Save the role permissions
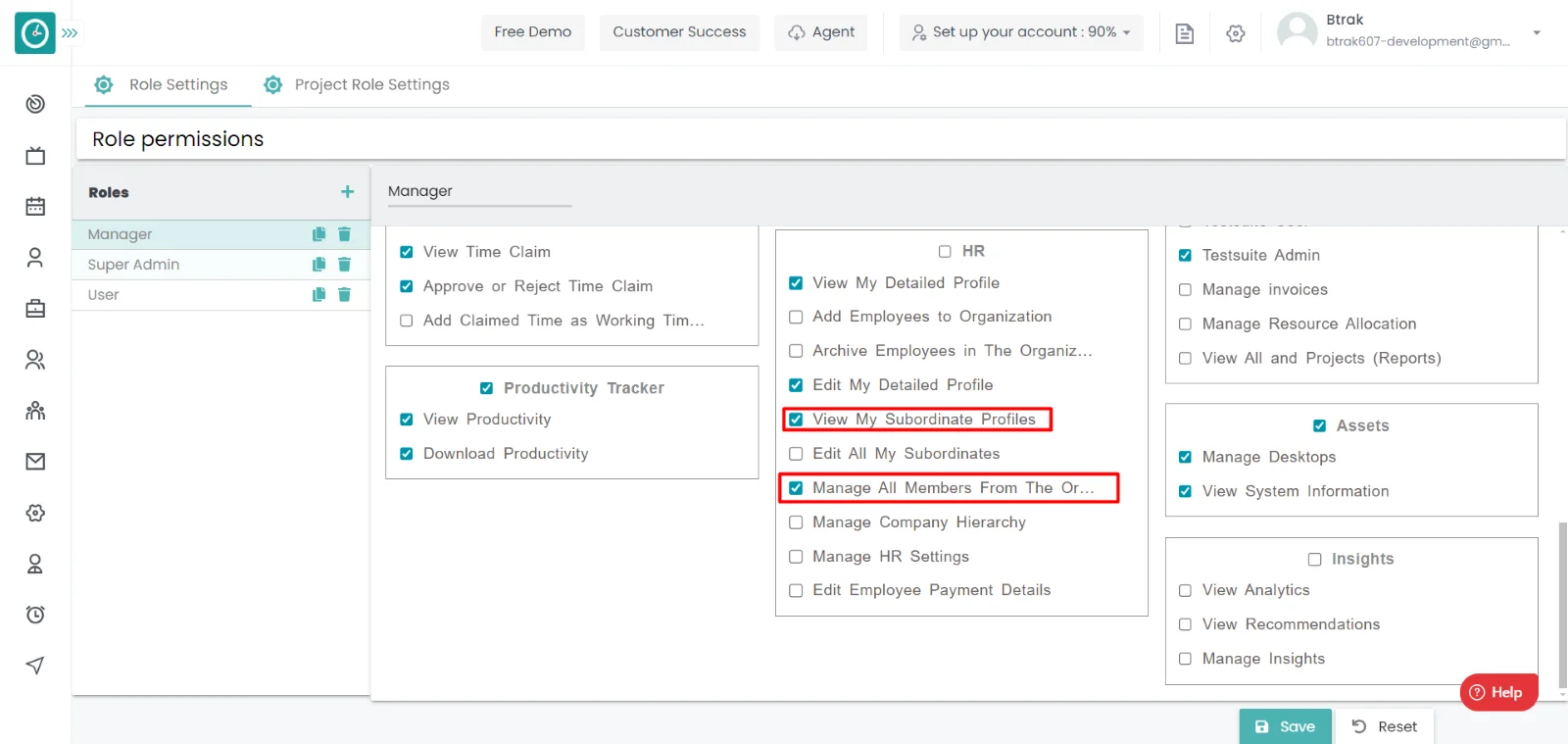Screen dimensions: 1568x744 point(1285,726)
